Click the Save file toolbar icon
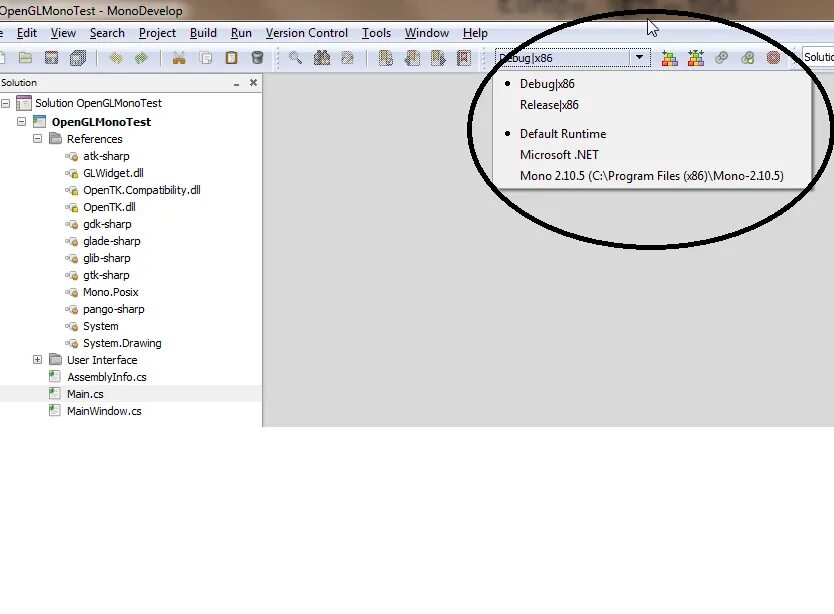Screen dimensions: 834x614 [x=52, y=57]
